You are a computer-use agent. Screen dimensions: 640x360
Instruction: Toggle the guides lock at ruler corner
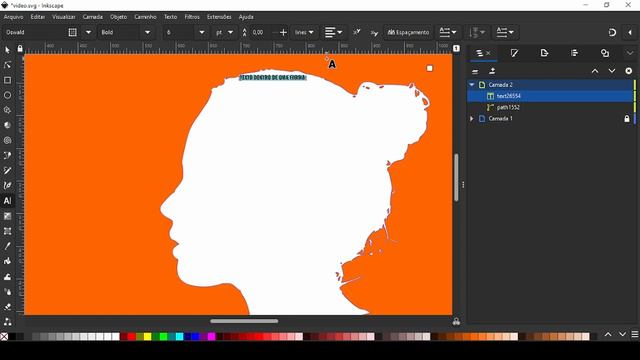(20, 49)
